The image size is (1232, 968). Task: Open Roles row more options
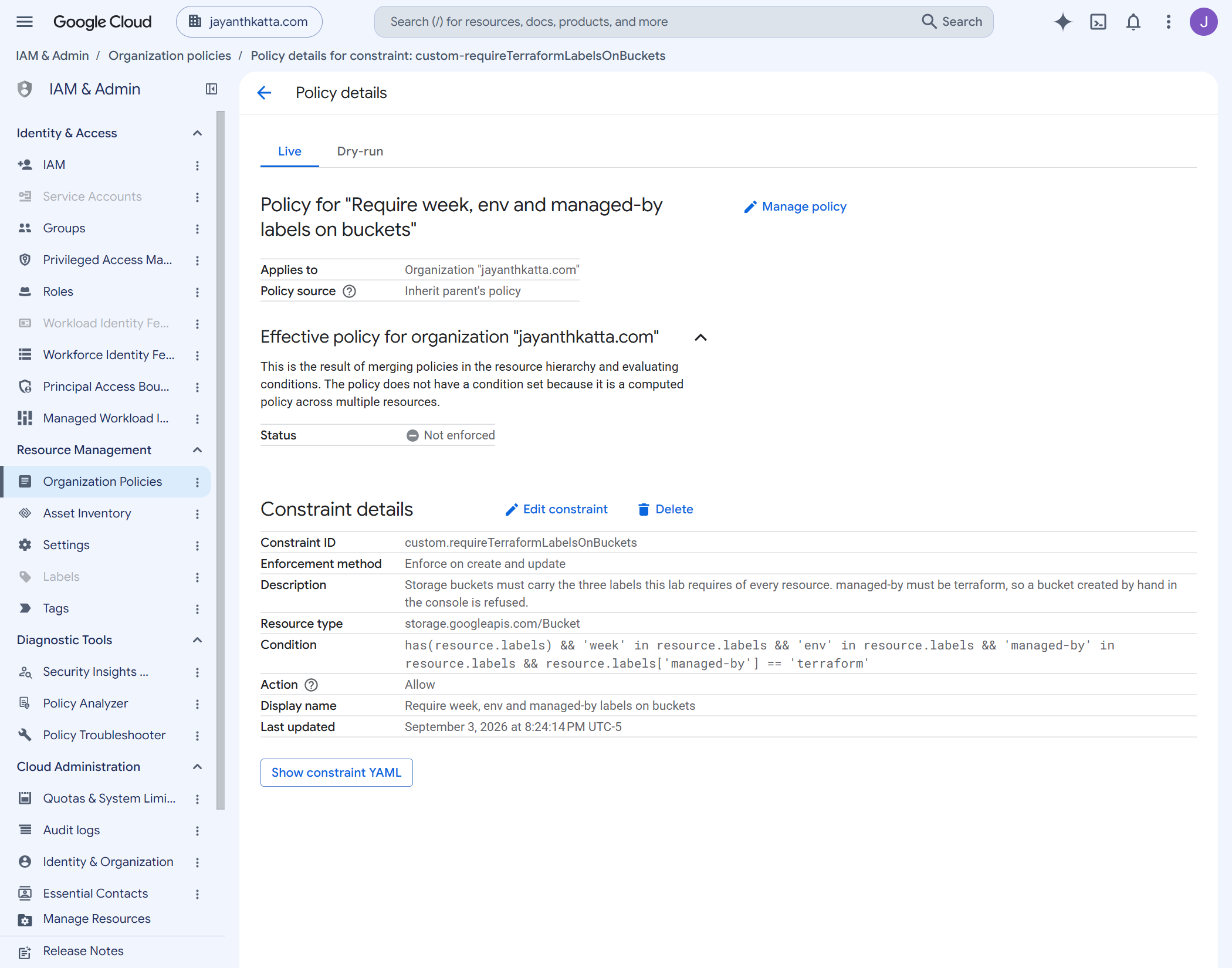(197, 292)
